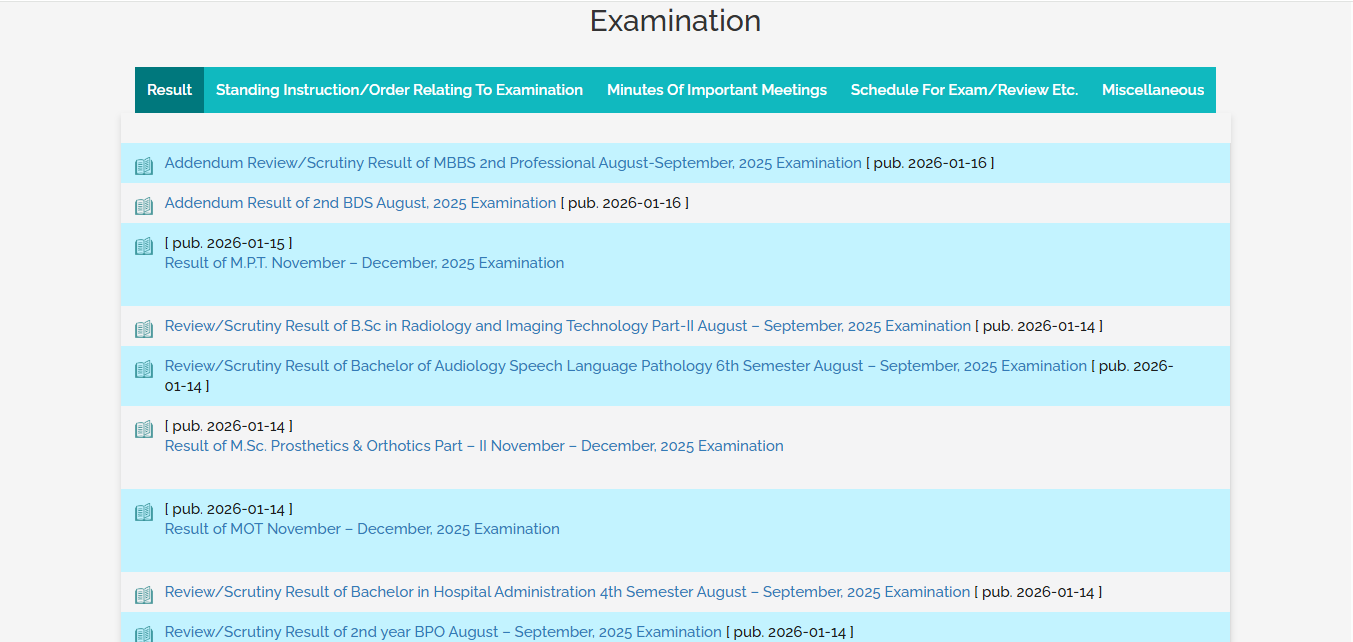This screenshot has width=1353, height=642.
Task: Switch to the Result tab
Action: [169, 89]
